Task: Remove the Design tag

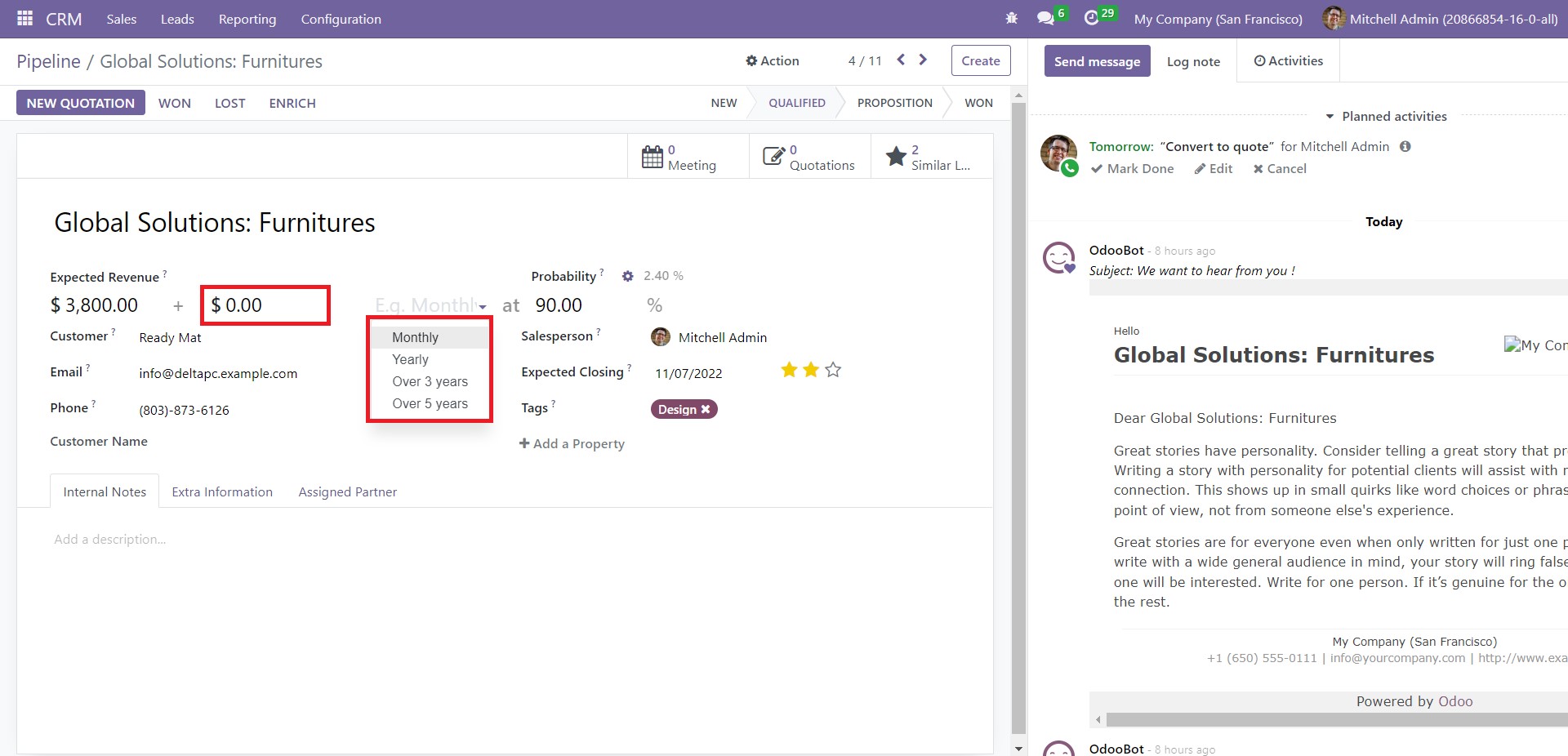Action: pyautogui.click(x=706, y=409)
